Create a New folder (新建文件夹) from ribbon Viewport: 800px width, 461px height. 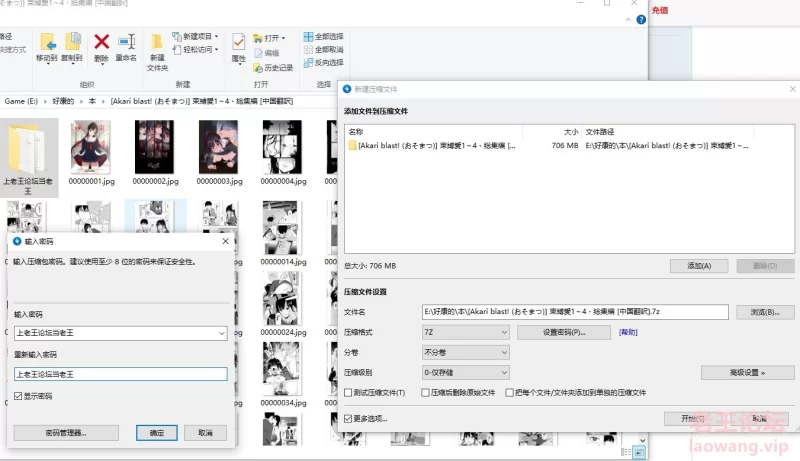(x=157, y=51)
